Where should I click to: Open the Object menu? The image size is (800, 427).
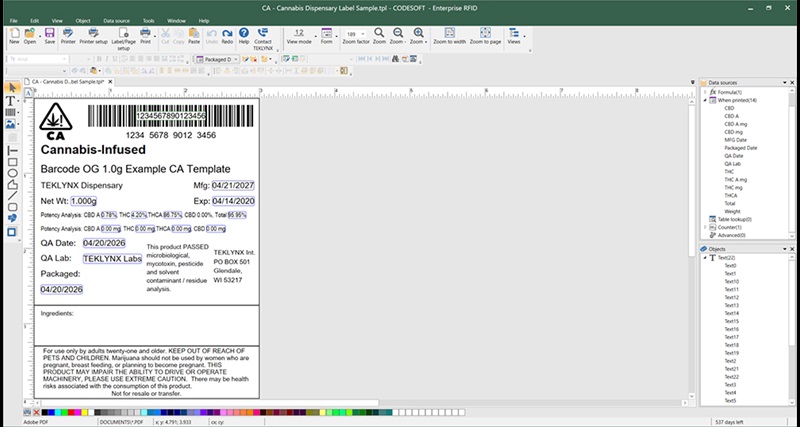coord(83,21)
